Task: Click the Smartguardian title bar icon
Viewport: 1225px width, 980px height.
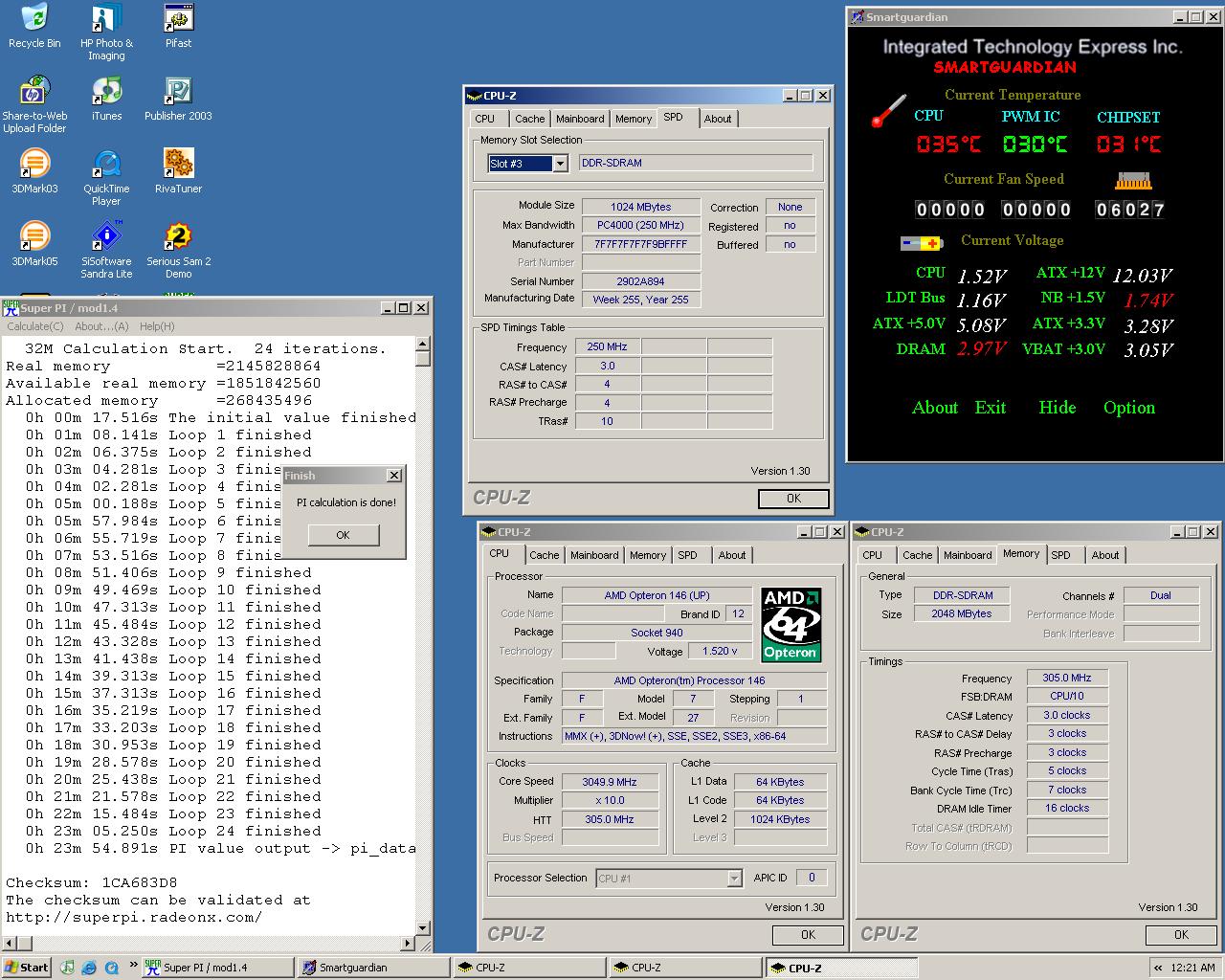Action: coord(857,16)
